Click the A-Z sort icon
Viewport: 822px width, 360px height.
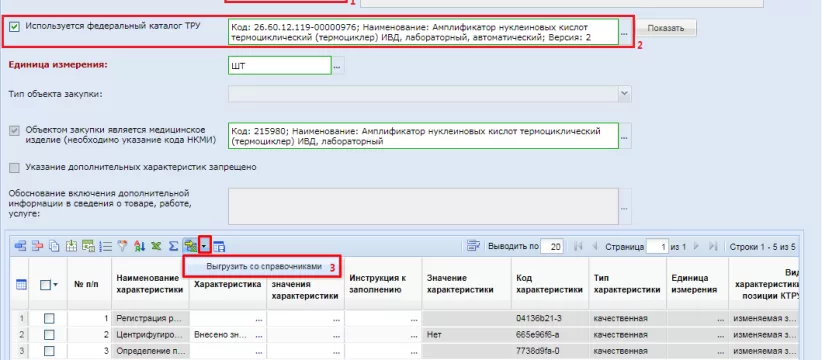[x=139, y=246]
